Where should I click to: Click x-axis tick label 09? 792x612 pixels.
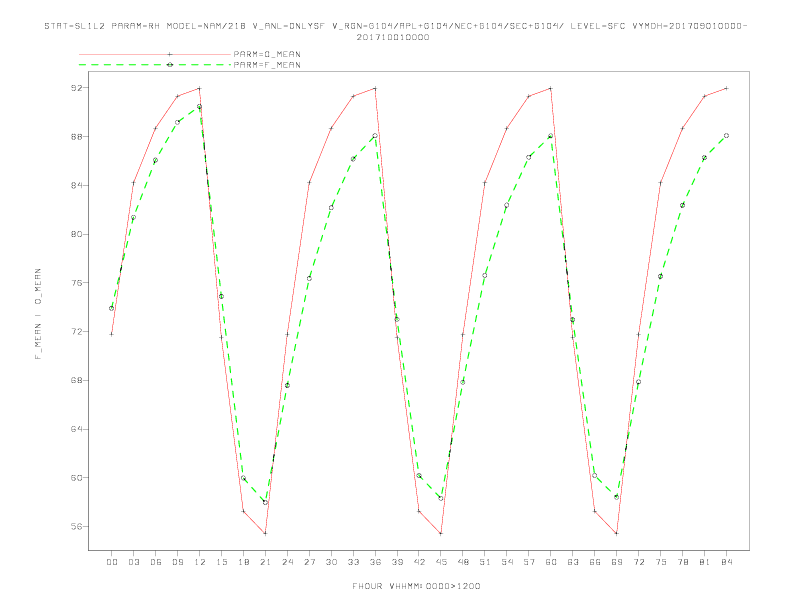click(x=177, y=562)
